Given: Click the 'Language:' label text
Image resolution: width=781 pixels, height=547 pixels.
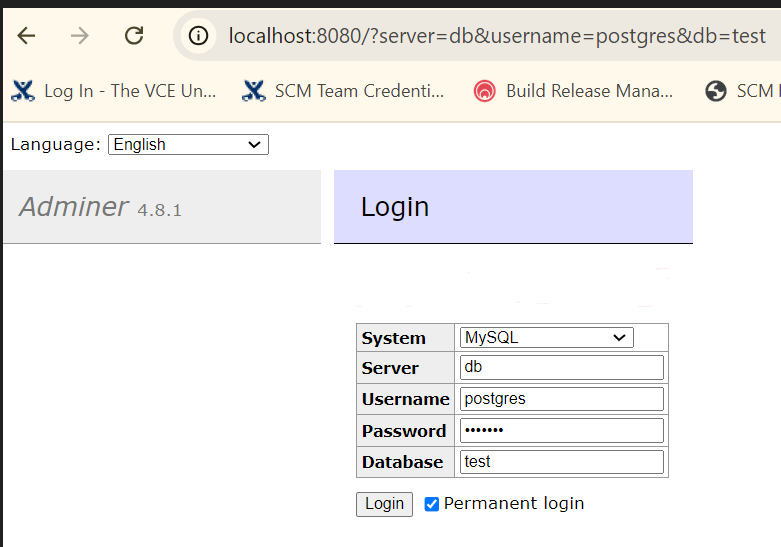Looking at the screenshot, I should (56, 144).
